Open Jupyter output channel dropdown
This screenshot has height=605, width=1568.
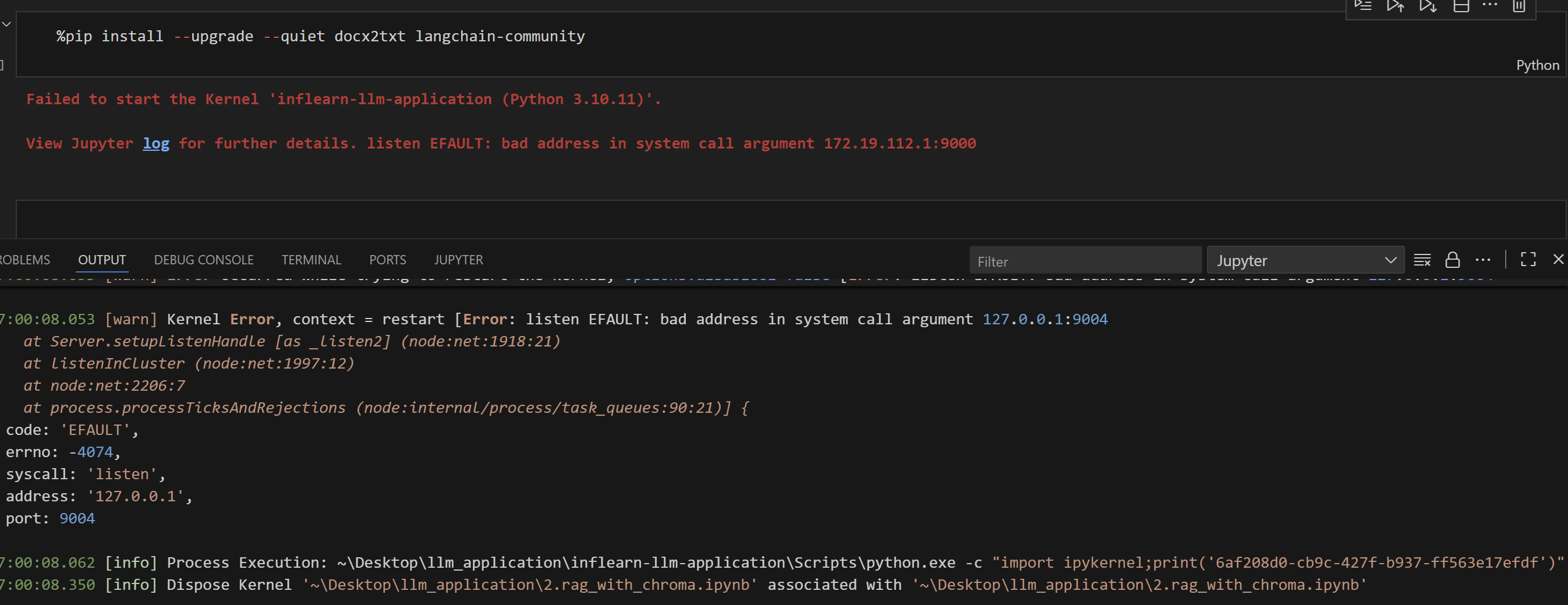pyautogui.click(x=1305, y=260)
